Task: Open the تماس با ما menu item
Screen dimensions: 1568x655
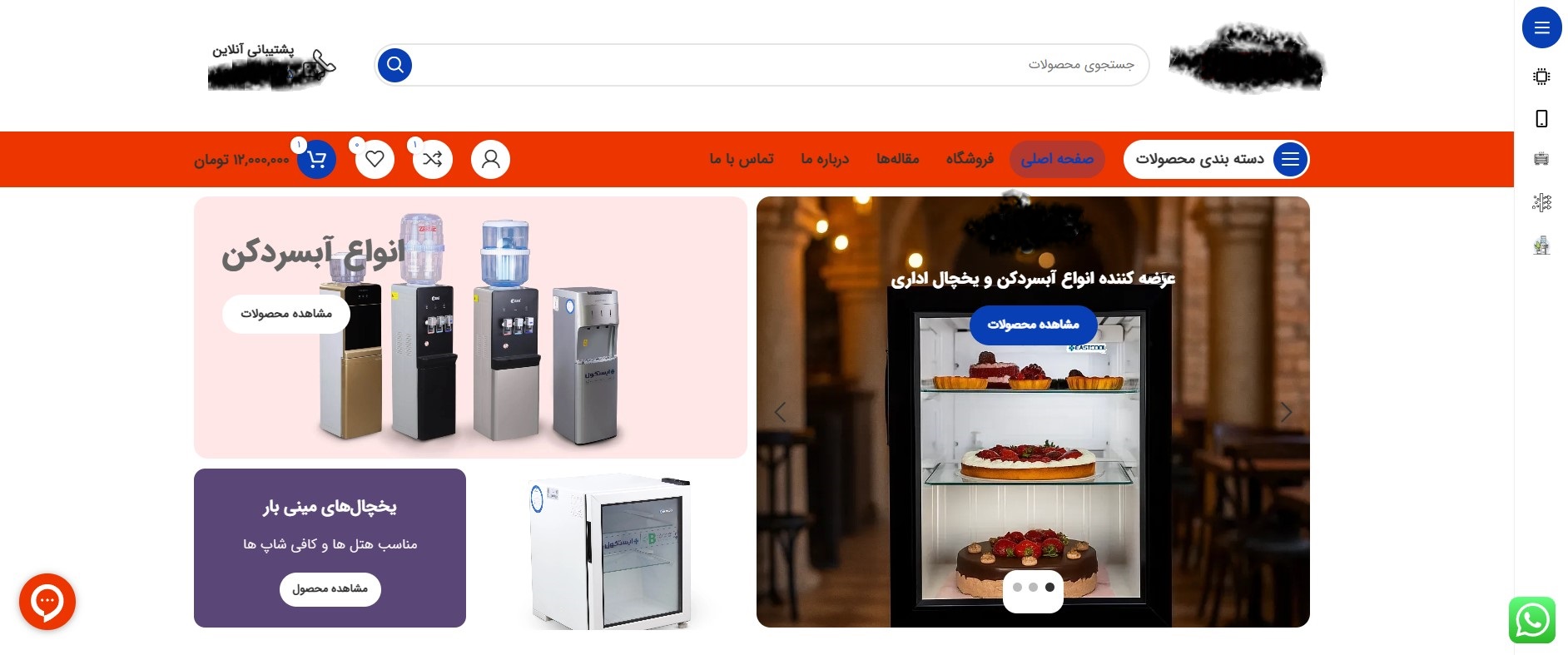Action: point(742,159)
